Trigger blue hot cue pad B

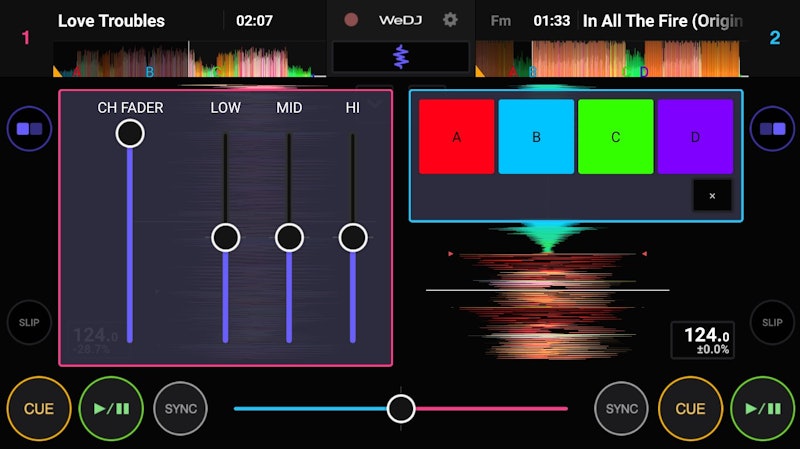tap(536, 137)
